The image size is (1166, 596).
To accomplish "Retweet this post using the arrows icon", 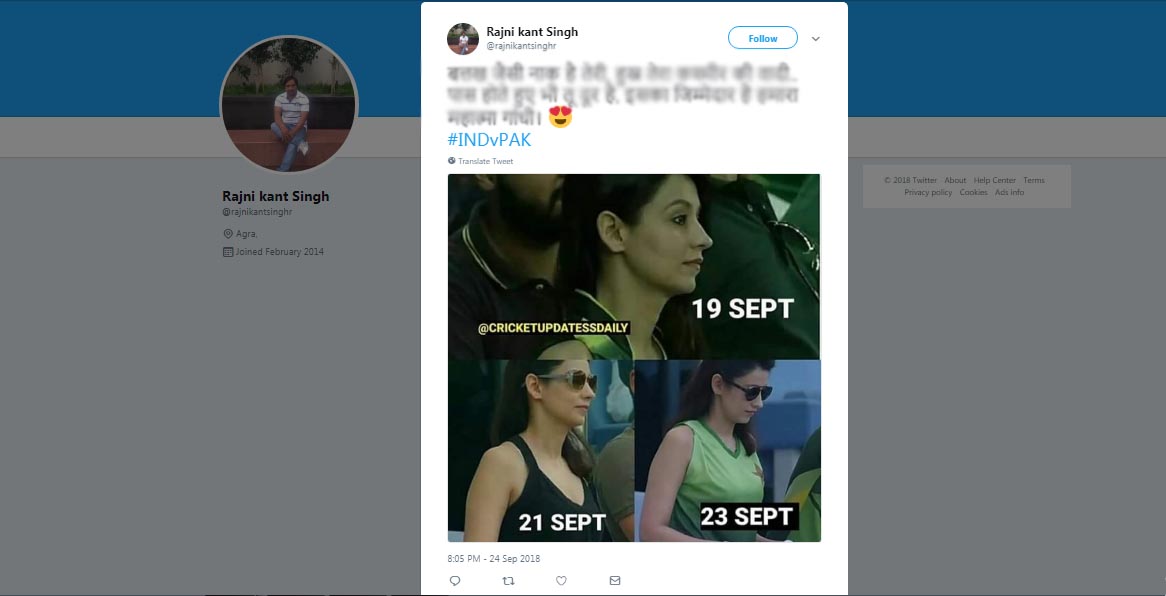I will click(508, 580).
